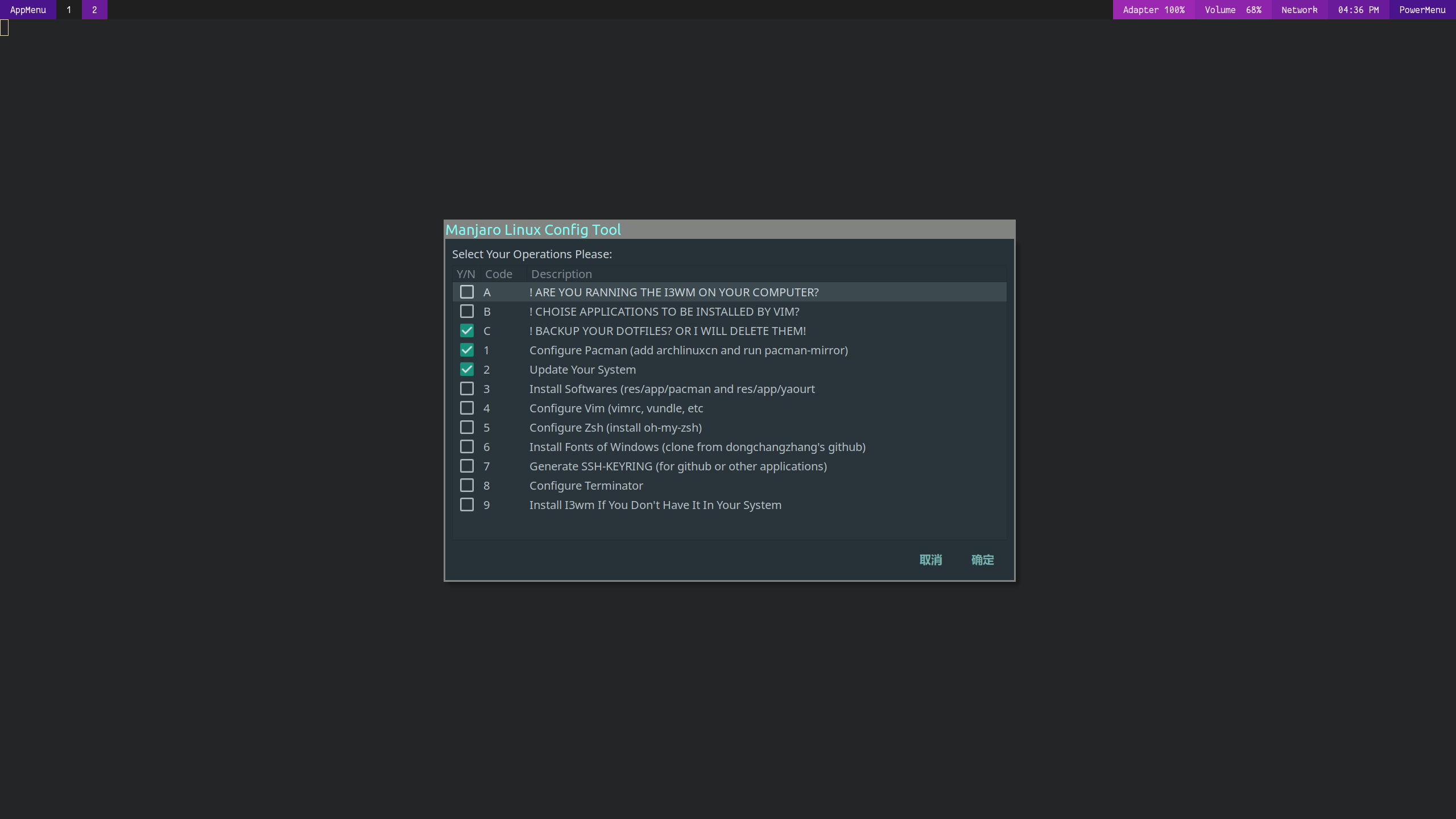The height and width of the screenshot is (819, 1456).
Task: Disable checkbox C for dotfiles backup
Action: click(x=466, y=330)
